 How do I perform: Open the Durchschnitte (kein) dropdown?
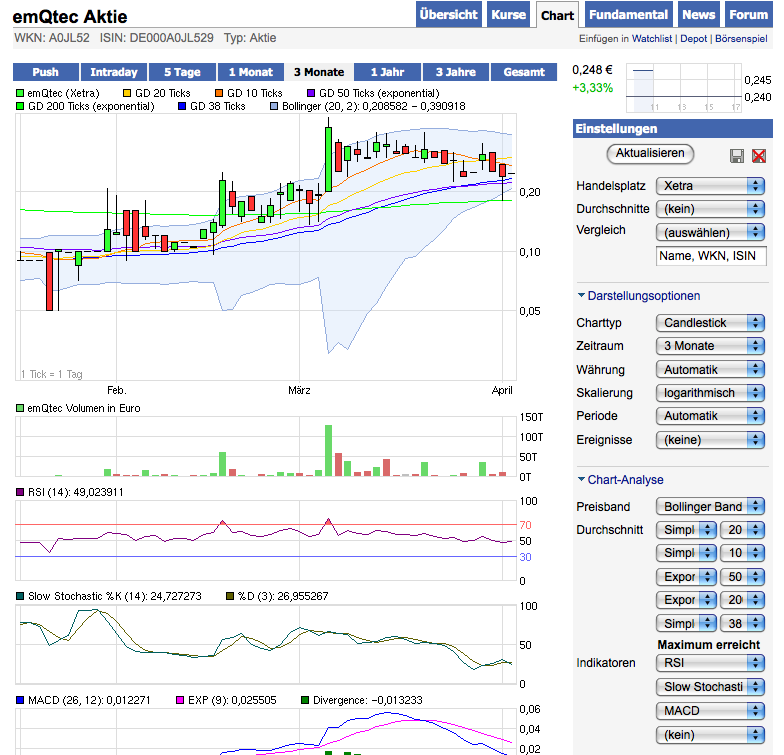(x=710, y=208)
